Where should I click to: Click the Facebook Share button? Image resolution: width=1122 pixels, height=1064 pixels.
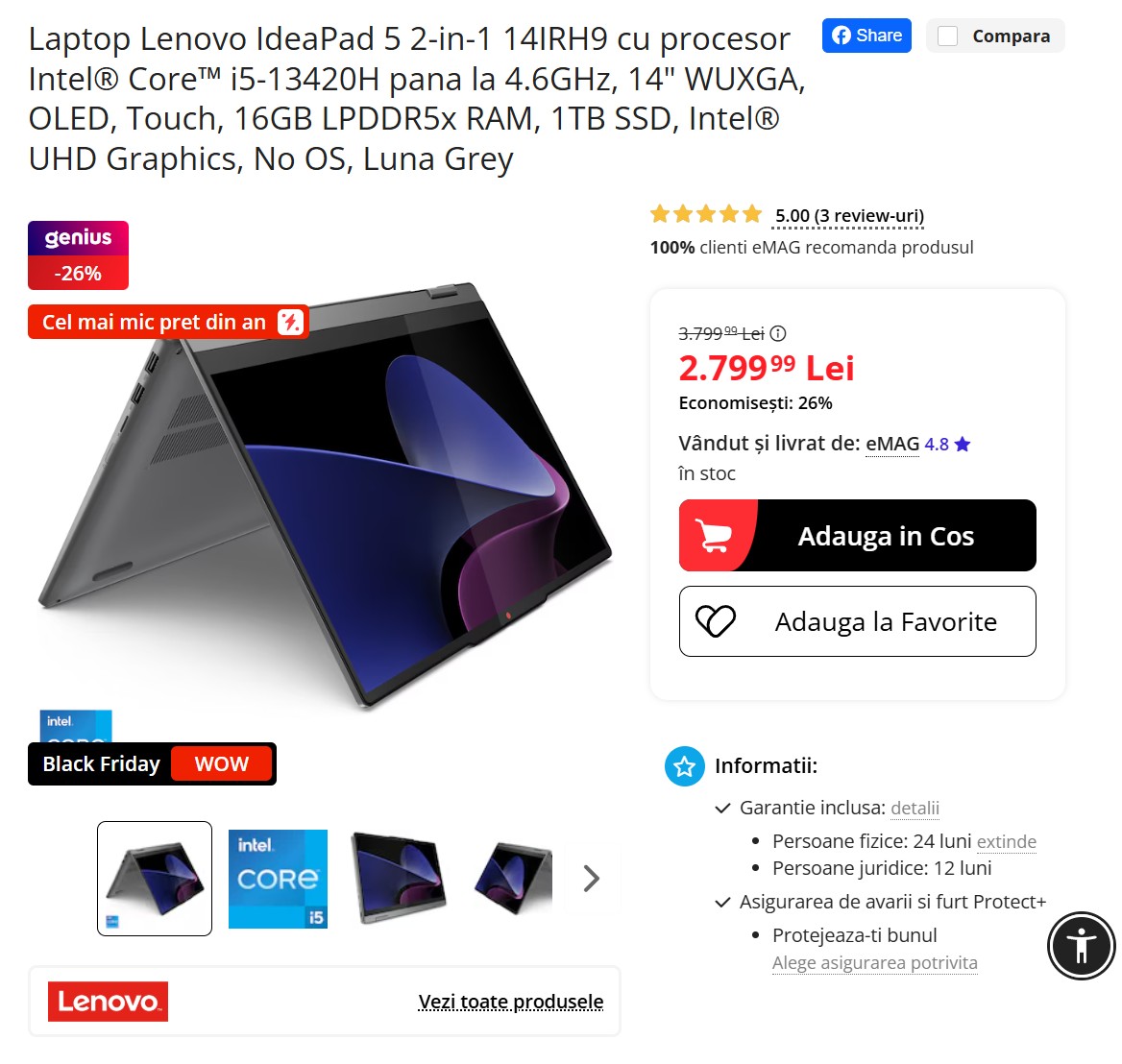tap(866, 36)
